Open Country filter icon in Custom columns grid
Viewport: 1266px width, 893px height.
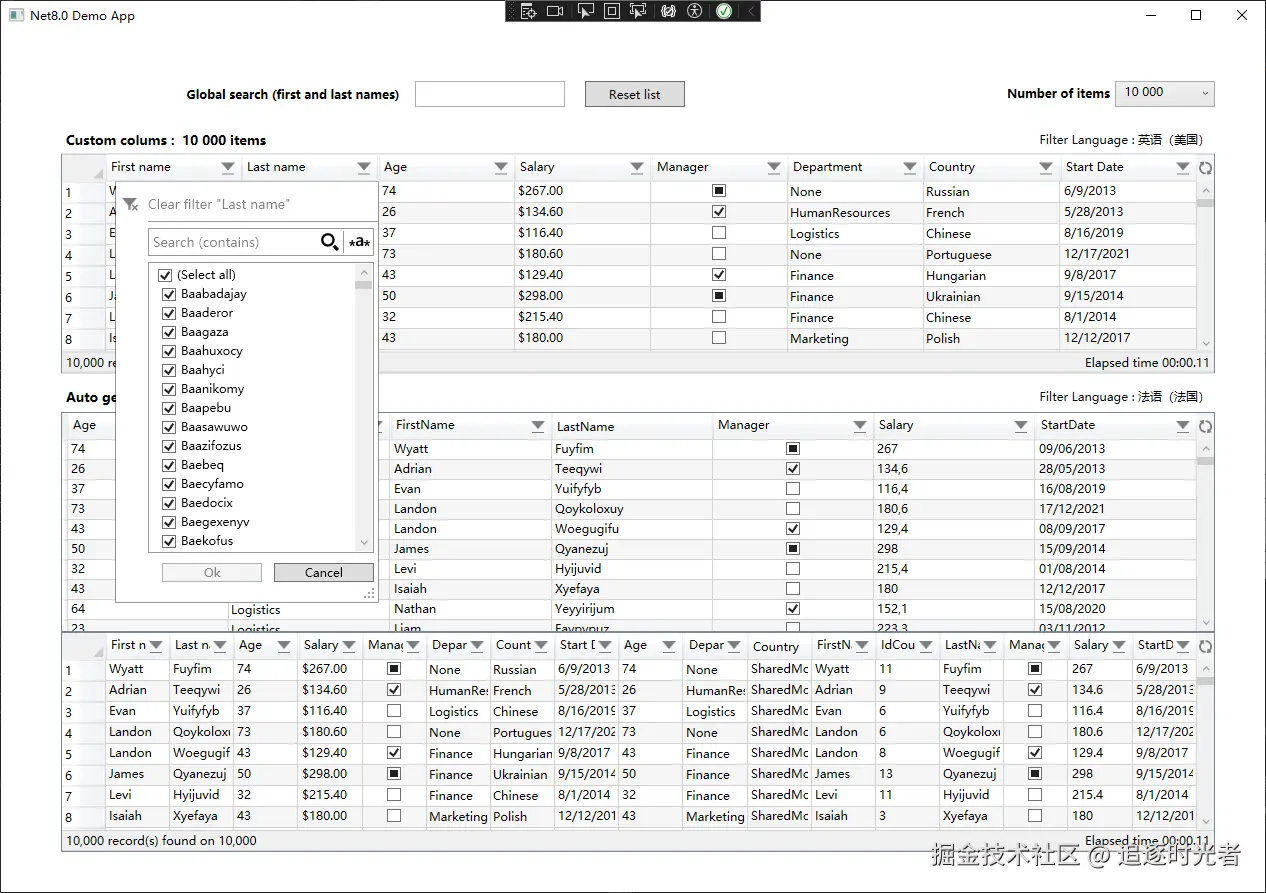click(x=1046, y=168)
